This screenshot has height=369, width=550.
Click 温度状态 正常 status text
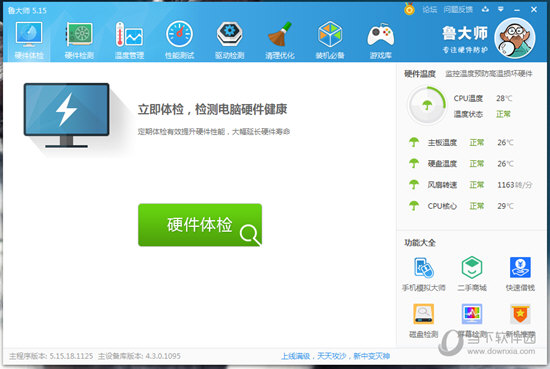[503, 114]
